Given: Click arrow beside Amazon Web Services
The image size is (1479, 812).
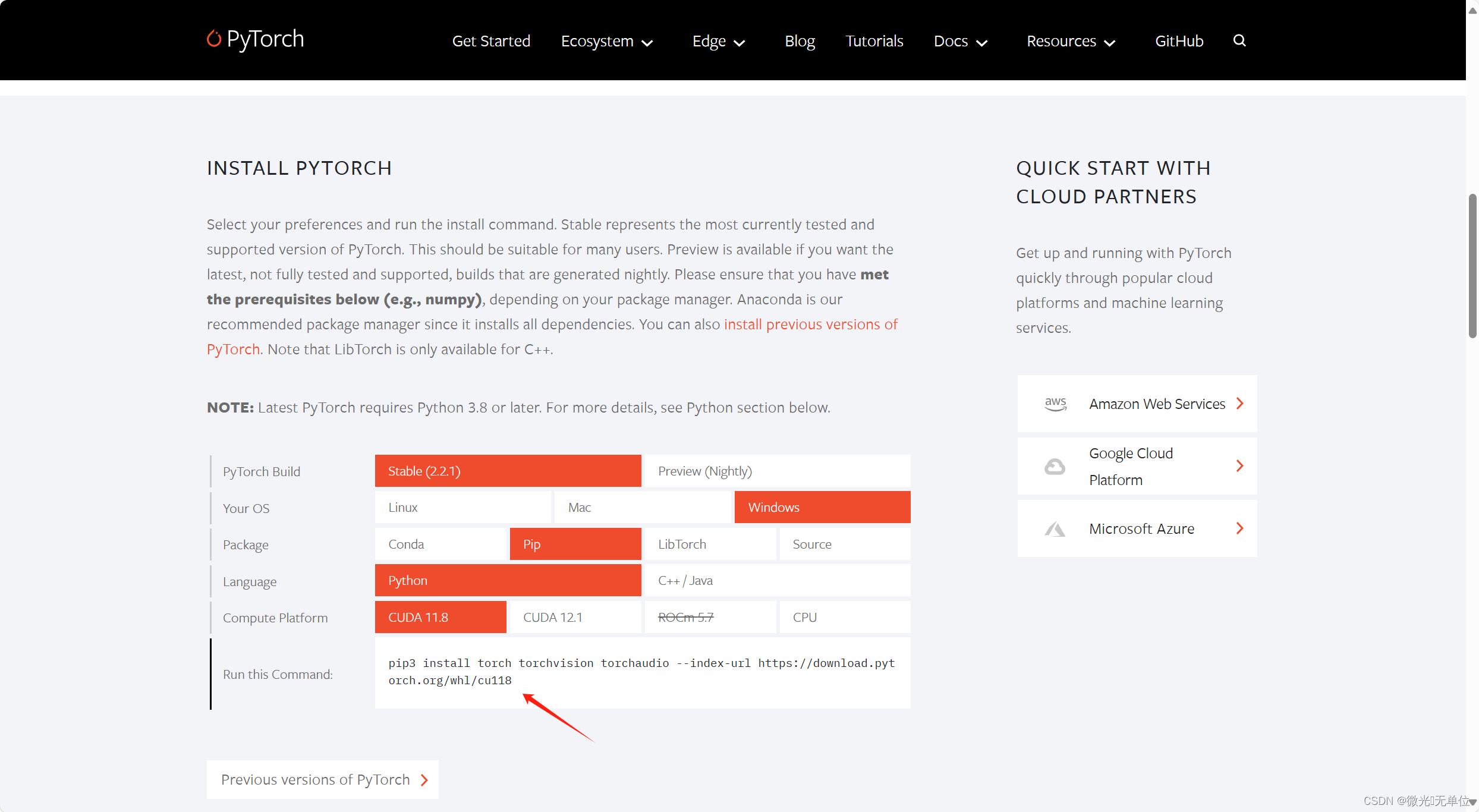Looking at the screenshot, I should pyautogui.click(x=1240, y=404).
